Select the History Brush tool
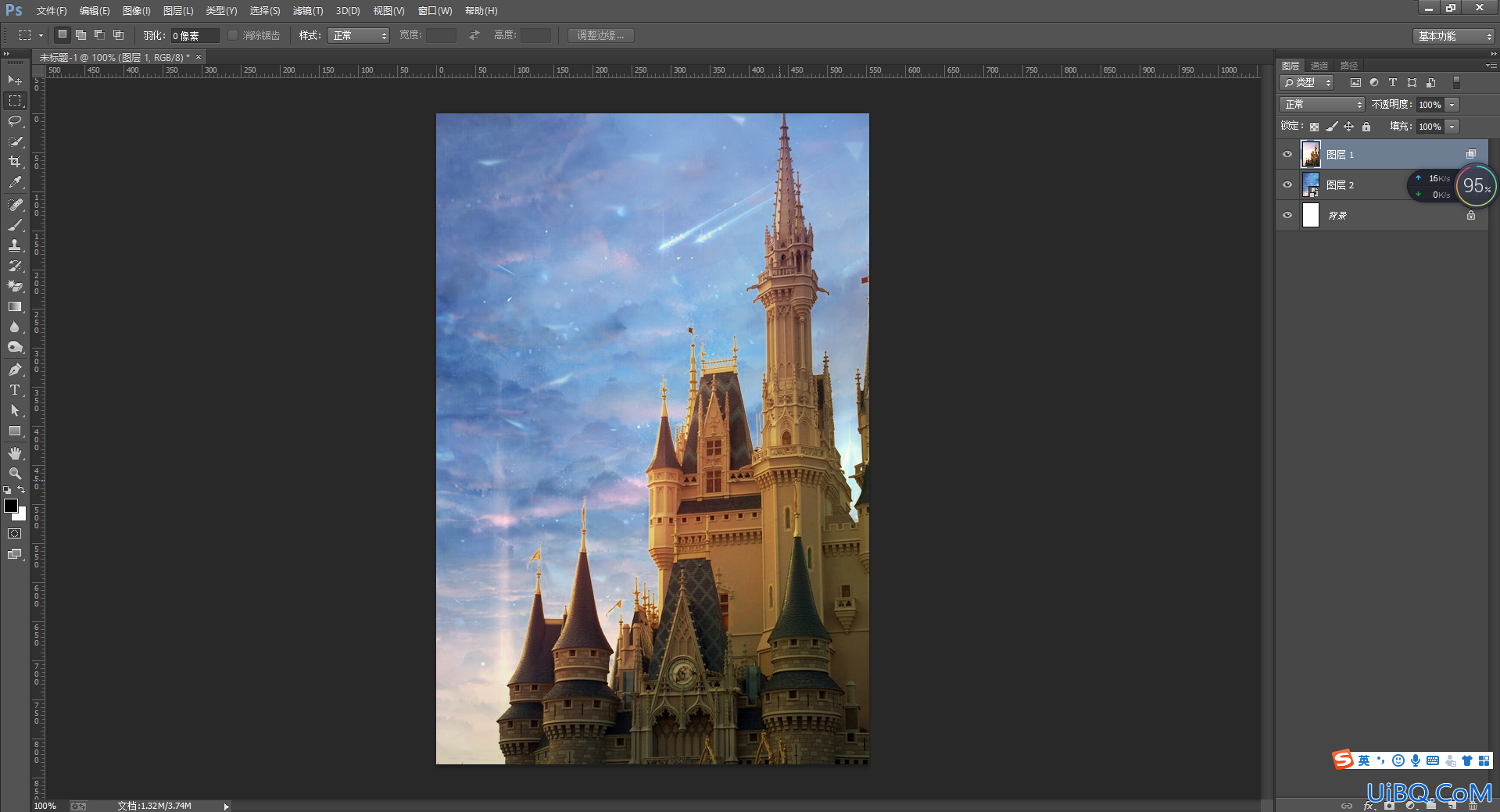Viewport: 1500px width, 812px height. coord(15,266)
